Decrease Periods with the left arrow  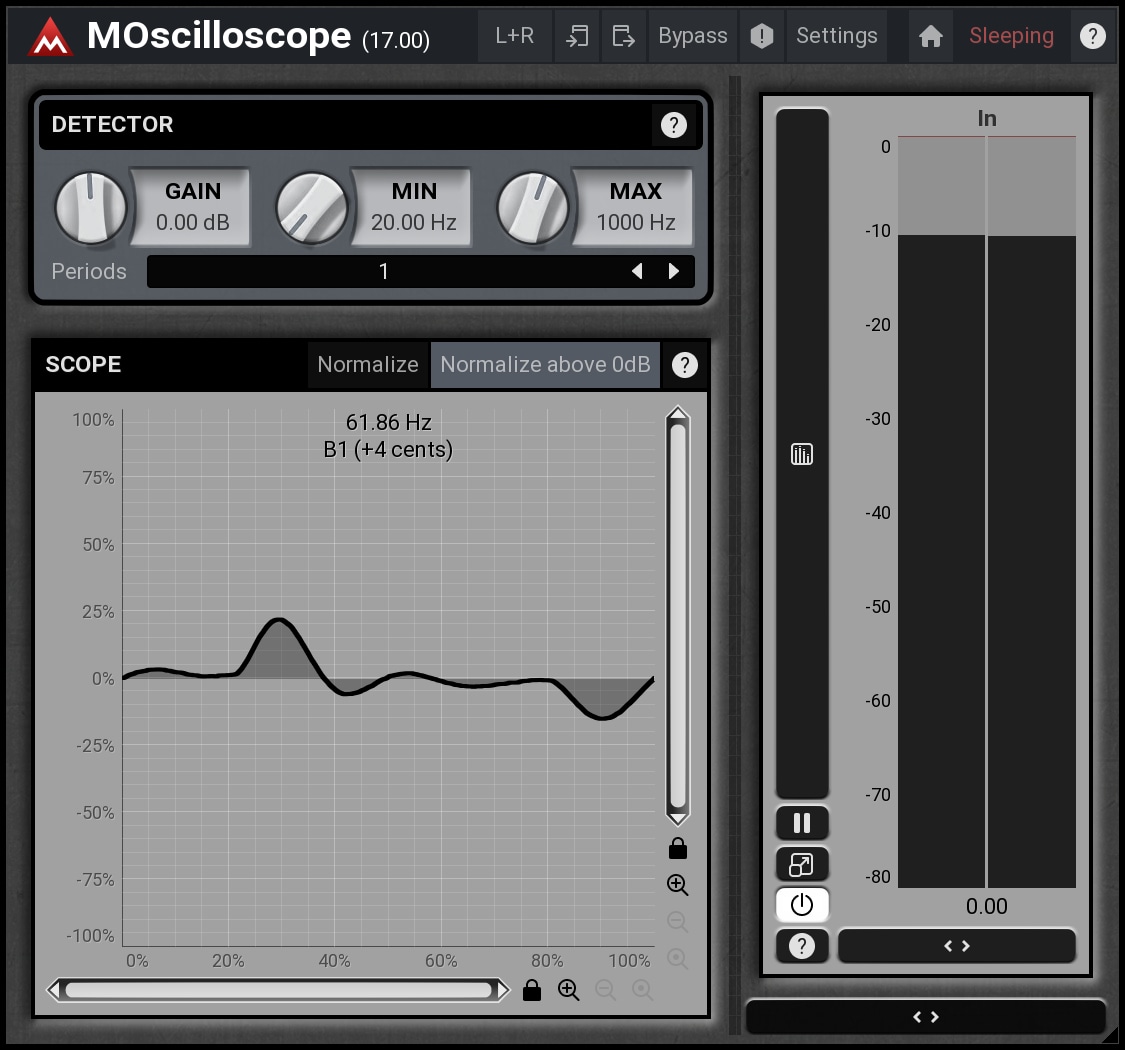click(637, 271)
